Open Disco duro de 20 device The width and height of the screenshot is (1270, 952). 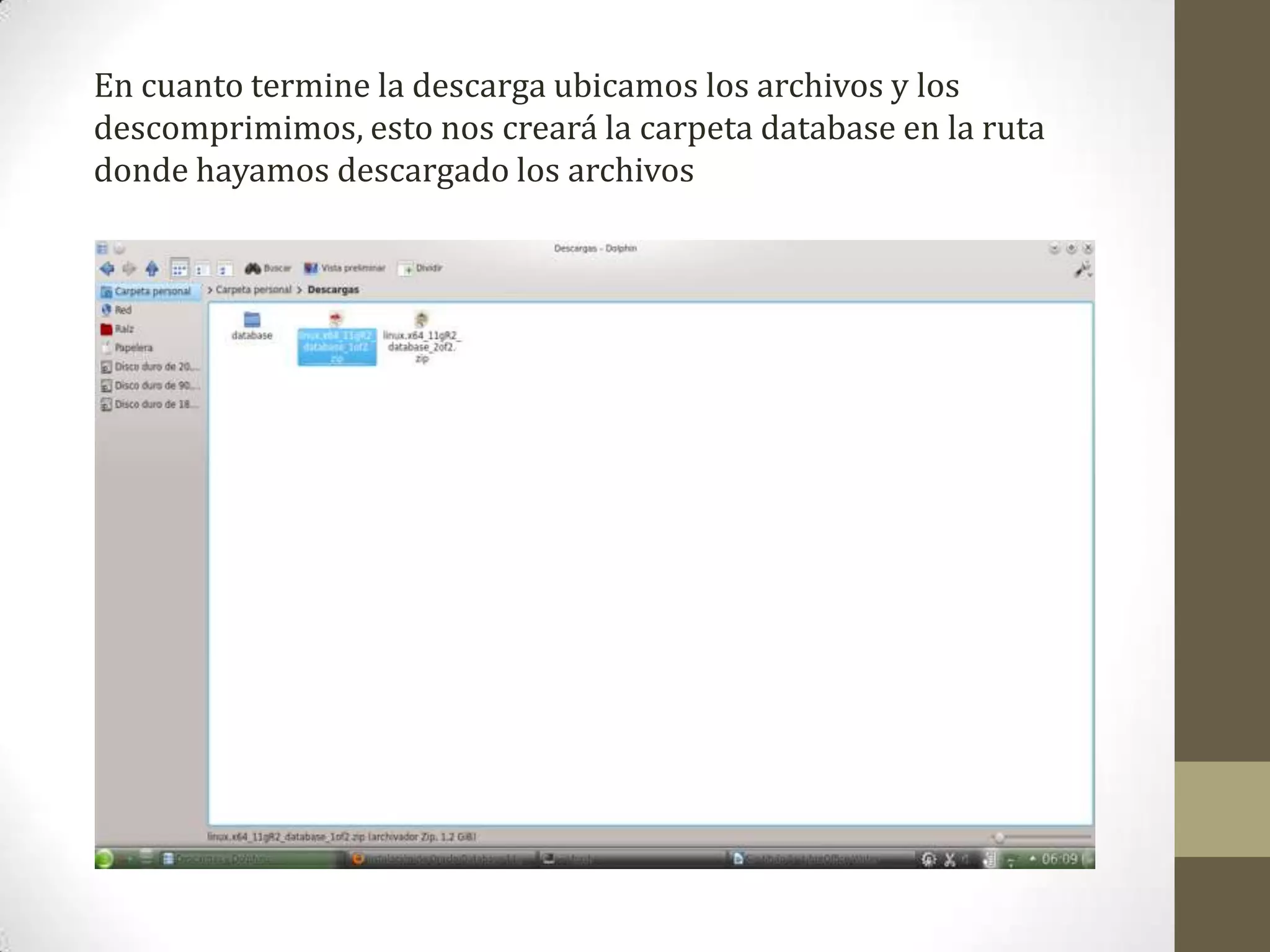pyautogui.click(x=149, y=367)
